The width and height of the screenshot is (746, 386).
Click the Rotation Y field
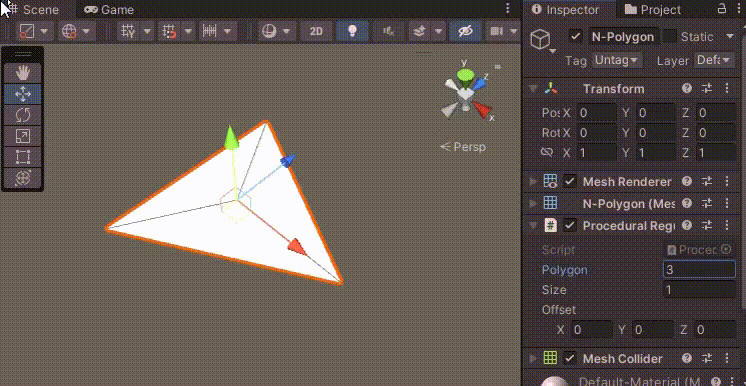click(656, 133)
